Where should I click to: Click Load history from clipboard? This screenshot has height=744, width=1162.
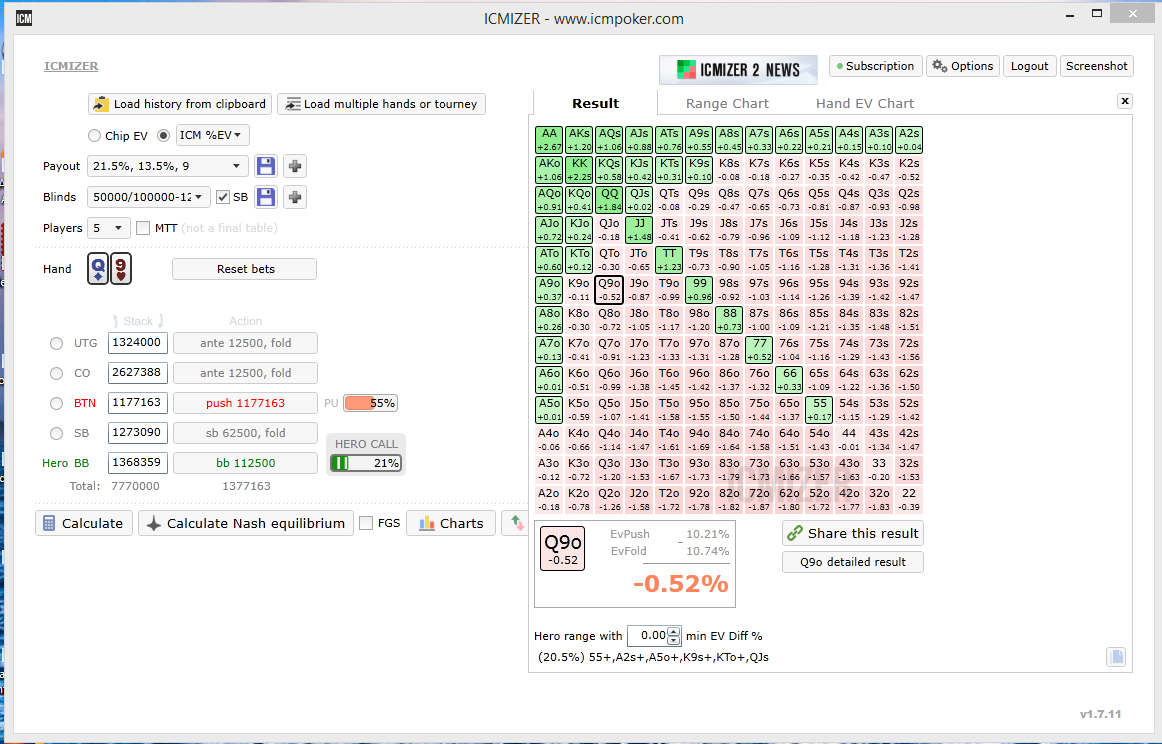click(180, 104)
